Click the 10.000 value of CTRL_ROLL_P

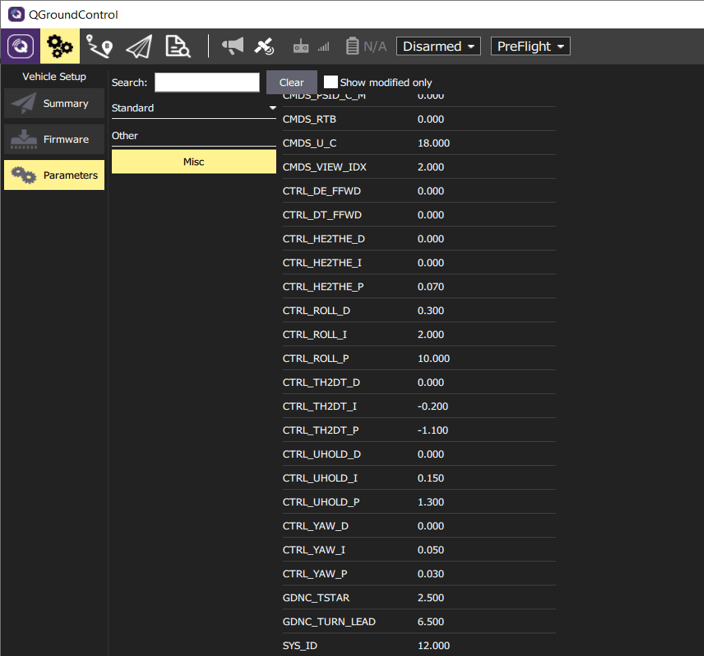tap(434, 358)
